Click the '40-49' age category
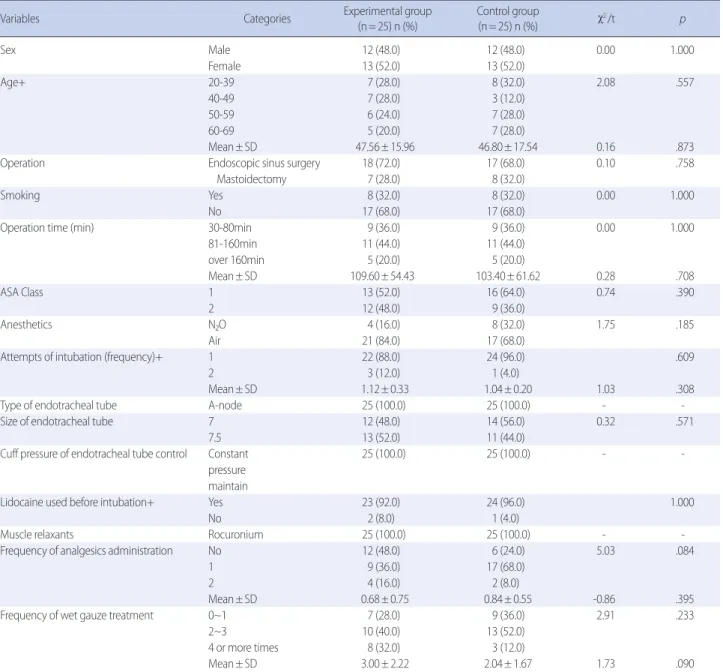The height and width of the screenshot is (672, 723). (221, 98)
